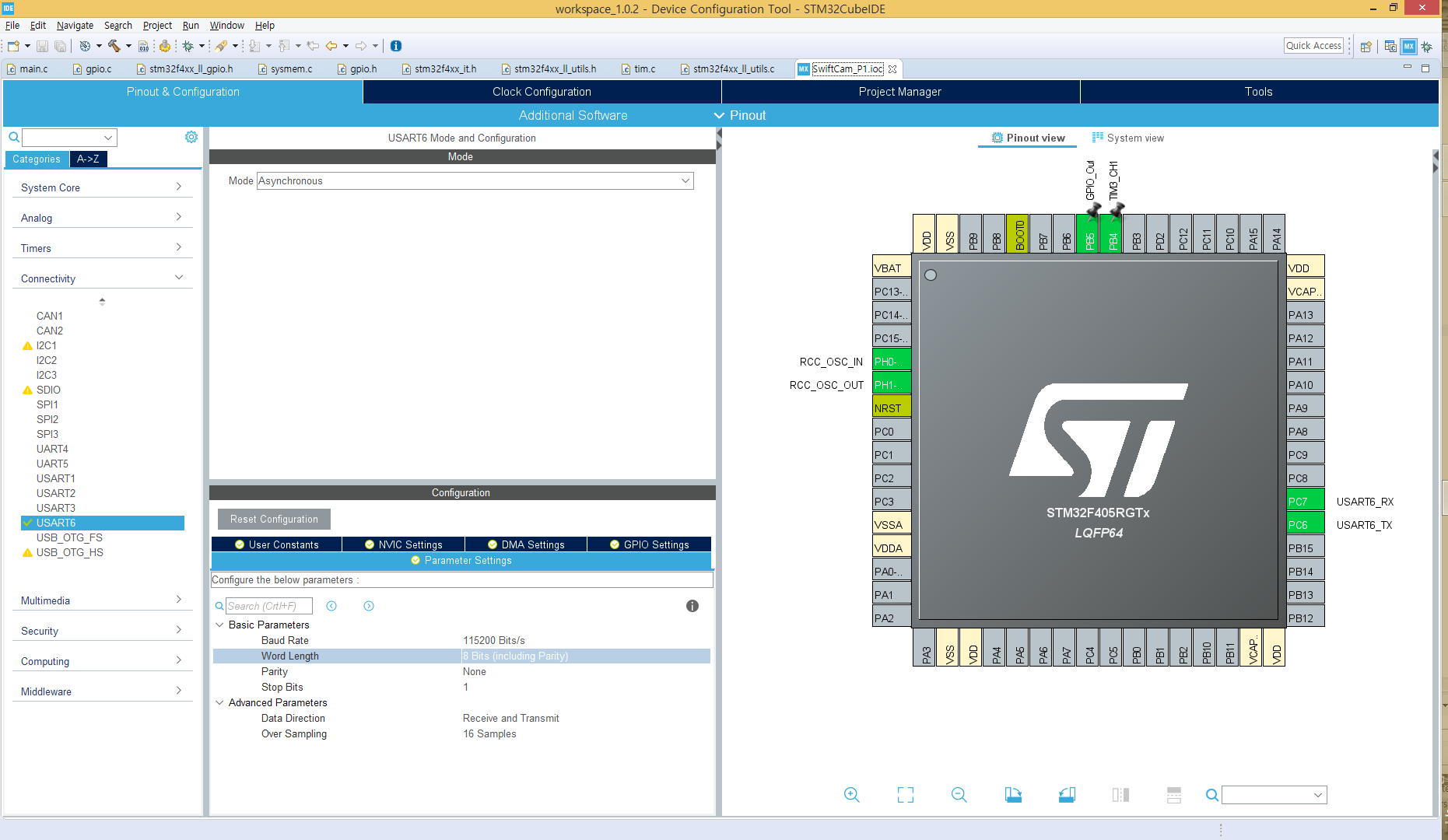
Task: Open the Project menu
Action: pyautogui.click(x=157, y=26)
